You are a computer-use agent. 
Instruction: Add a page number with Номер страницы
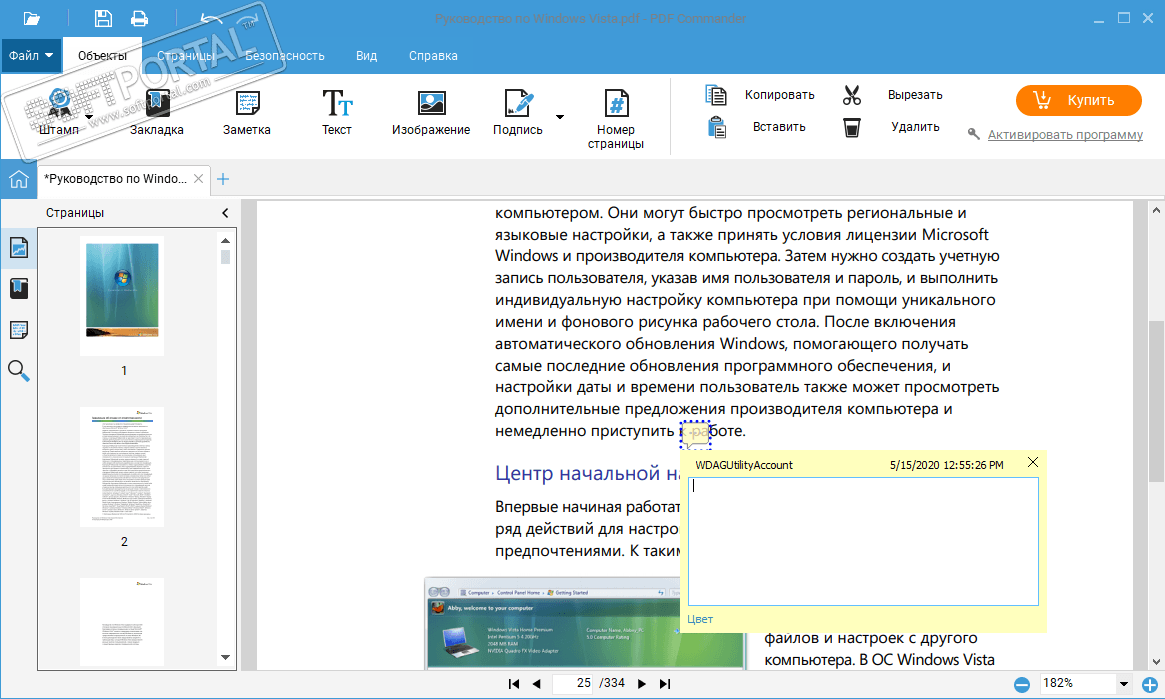coord(616,119)
